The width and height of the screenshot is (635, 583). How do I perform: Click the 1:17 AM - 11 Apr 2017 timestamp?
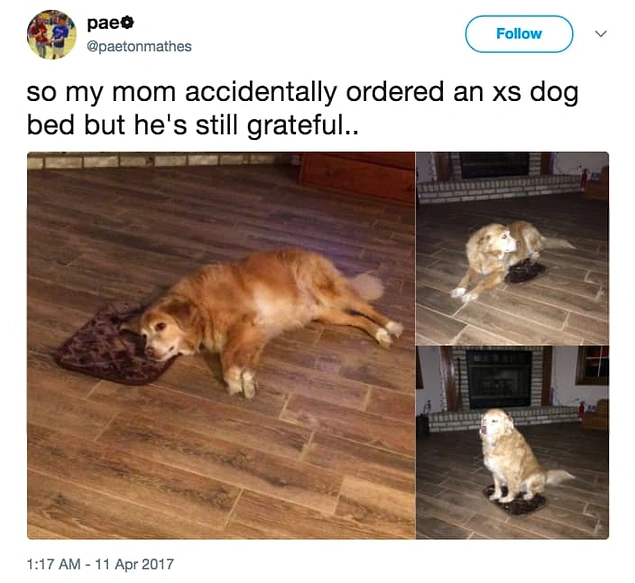click(100, 564)
